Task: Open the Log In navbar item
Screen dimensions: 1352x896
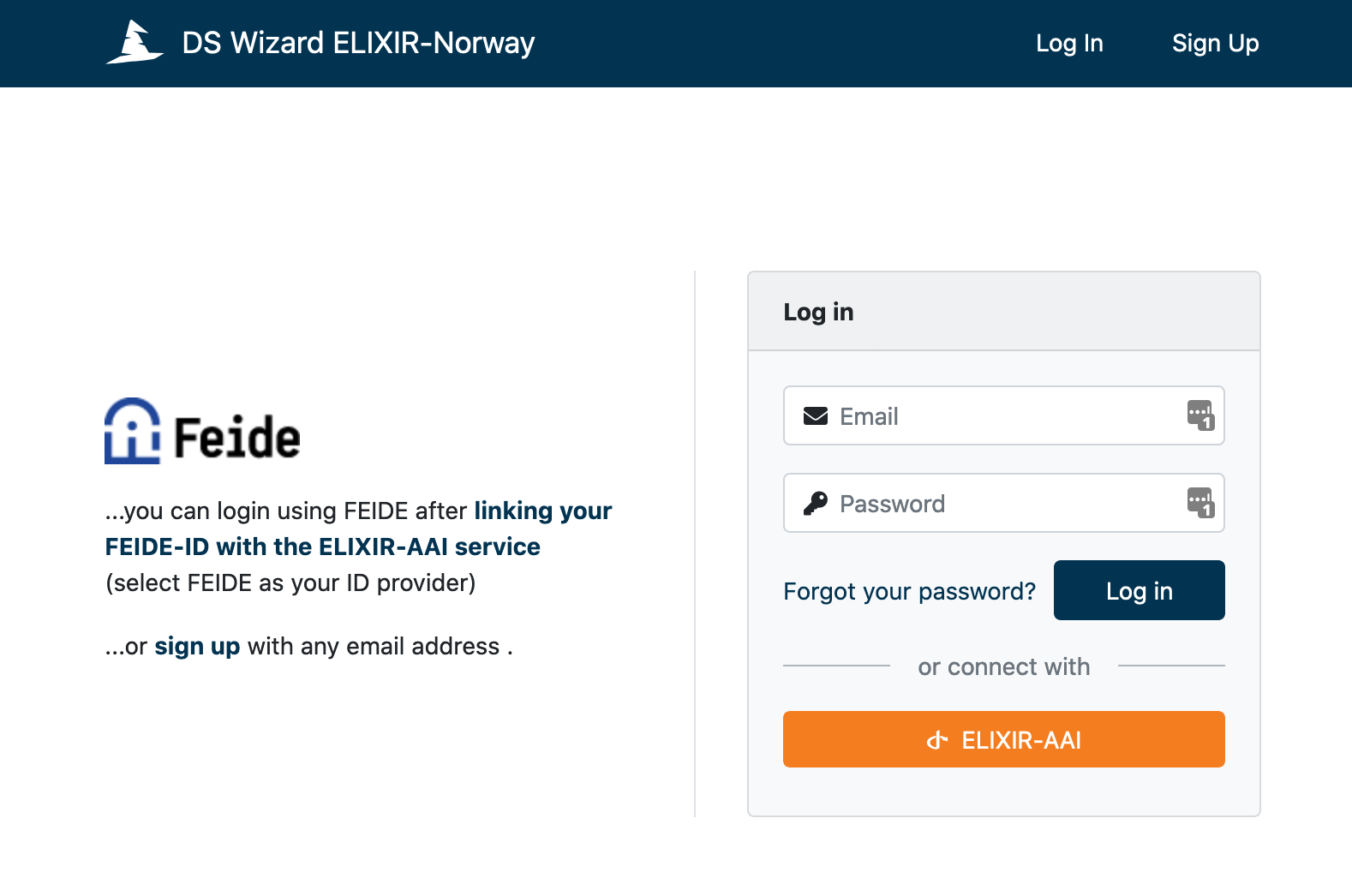Action: click(1068, 43)
